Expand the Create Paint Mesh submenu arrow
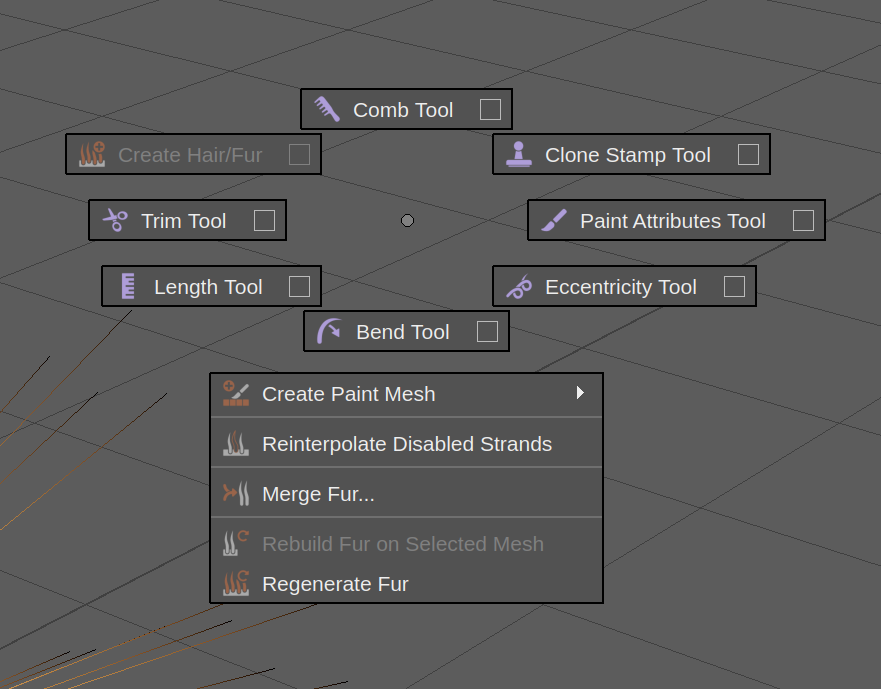This screenshot has width=881, height=689. (x=580, y=393)
